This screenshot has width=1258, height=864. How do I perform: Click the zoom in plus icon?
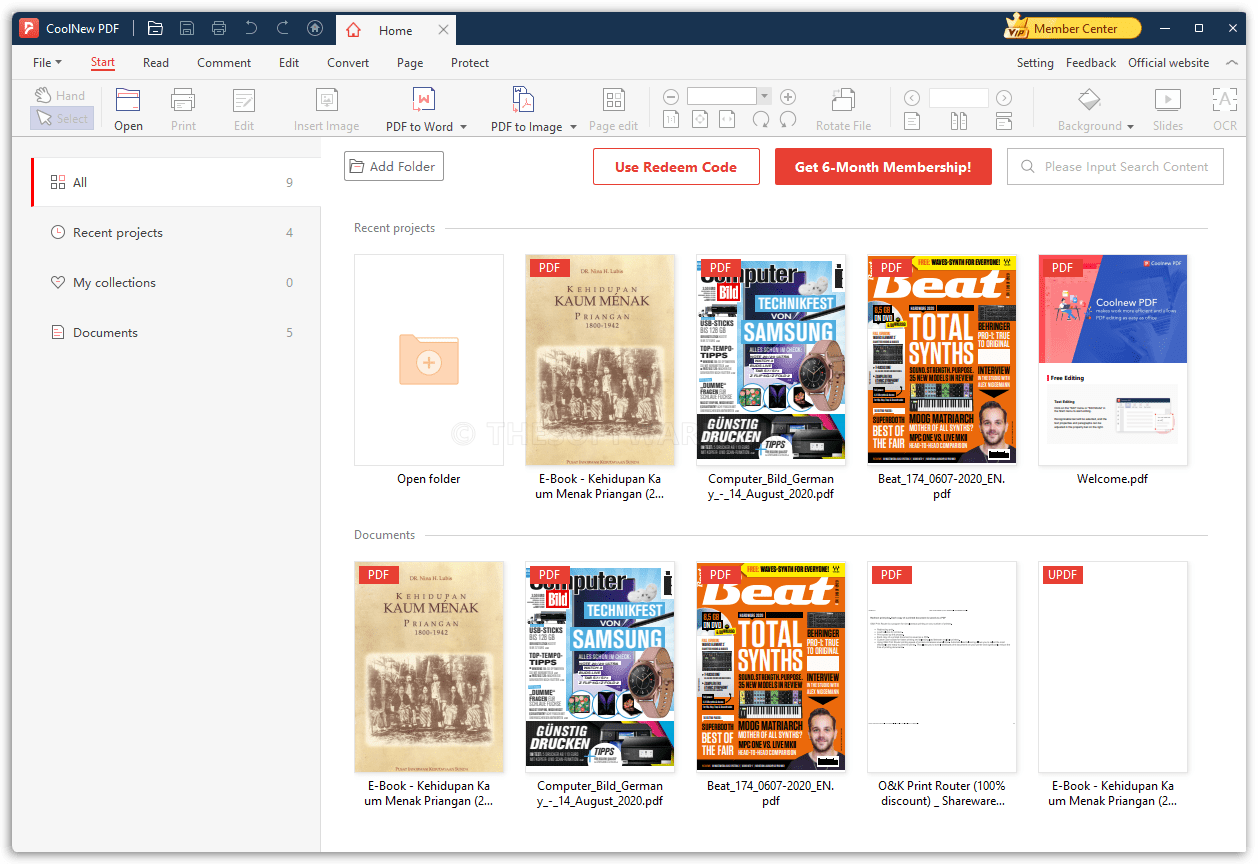pyautogui.click(x=788, y=97)
